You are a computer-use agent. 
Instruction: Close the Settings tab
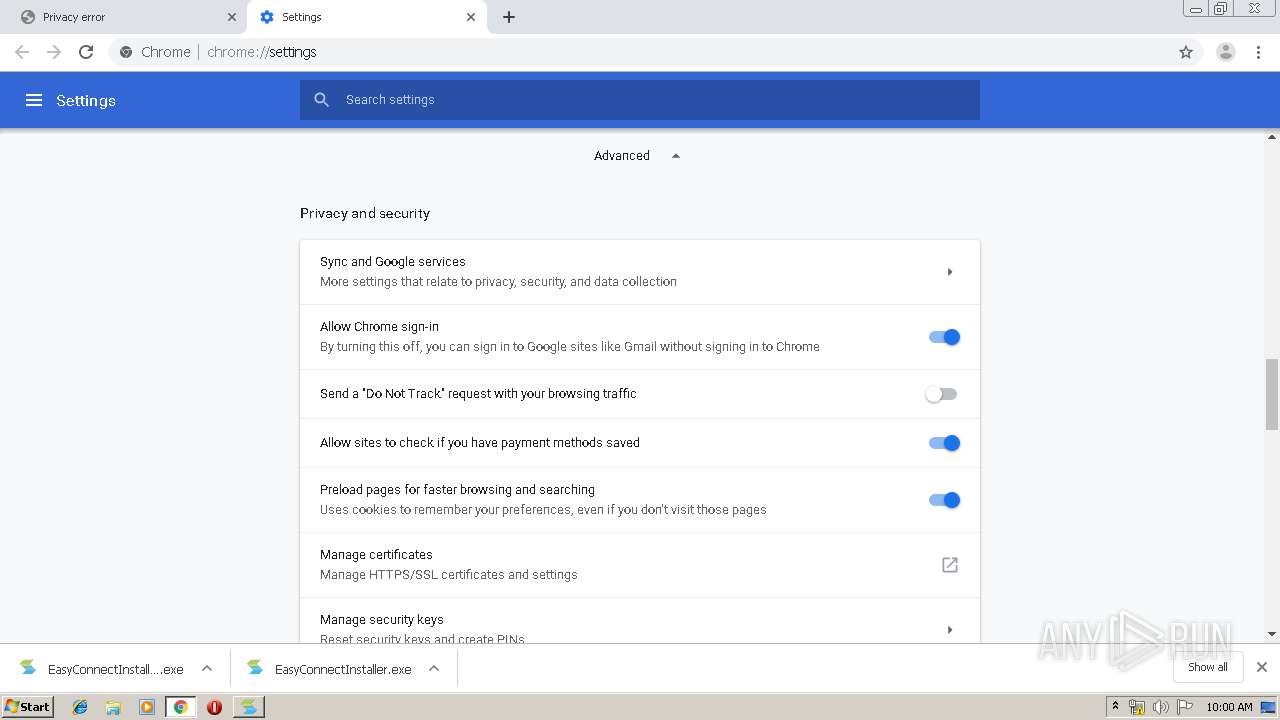471,17
